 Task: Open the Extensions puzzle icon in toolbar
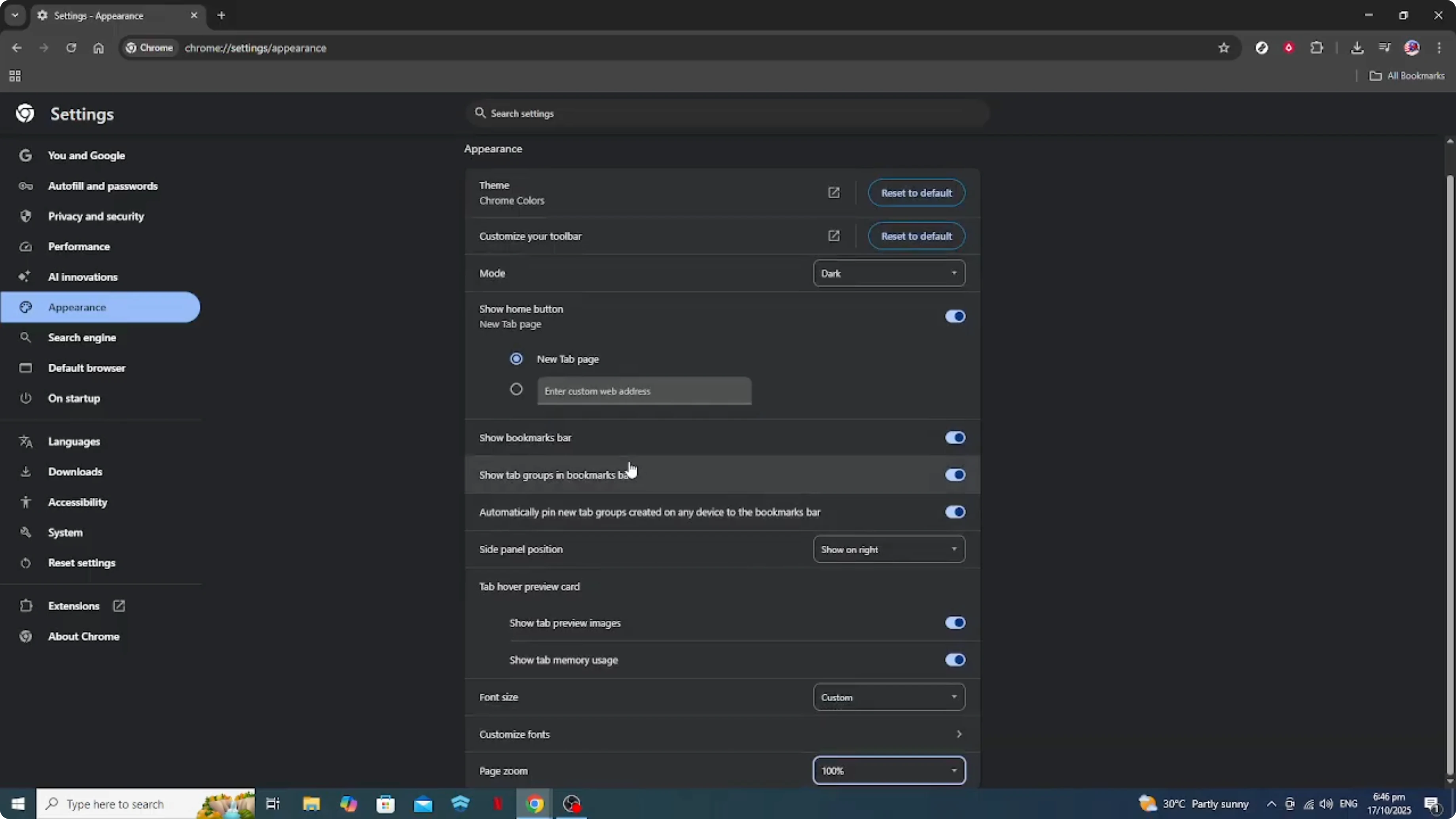tap(1316, 48)
